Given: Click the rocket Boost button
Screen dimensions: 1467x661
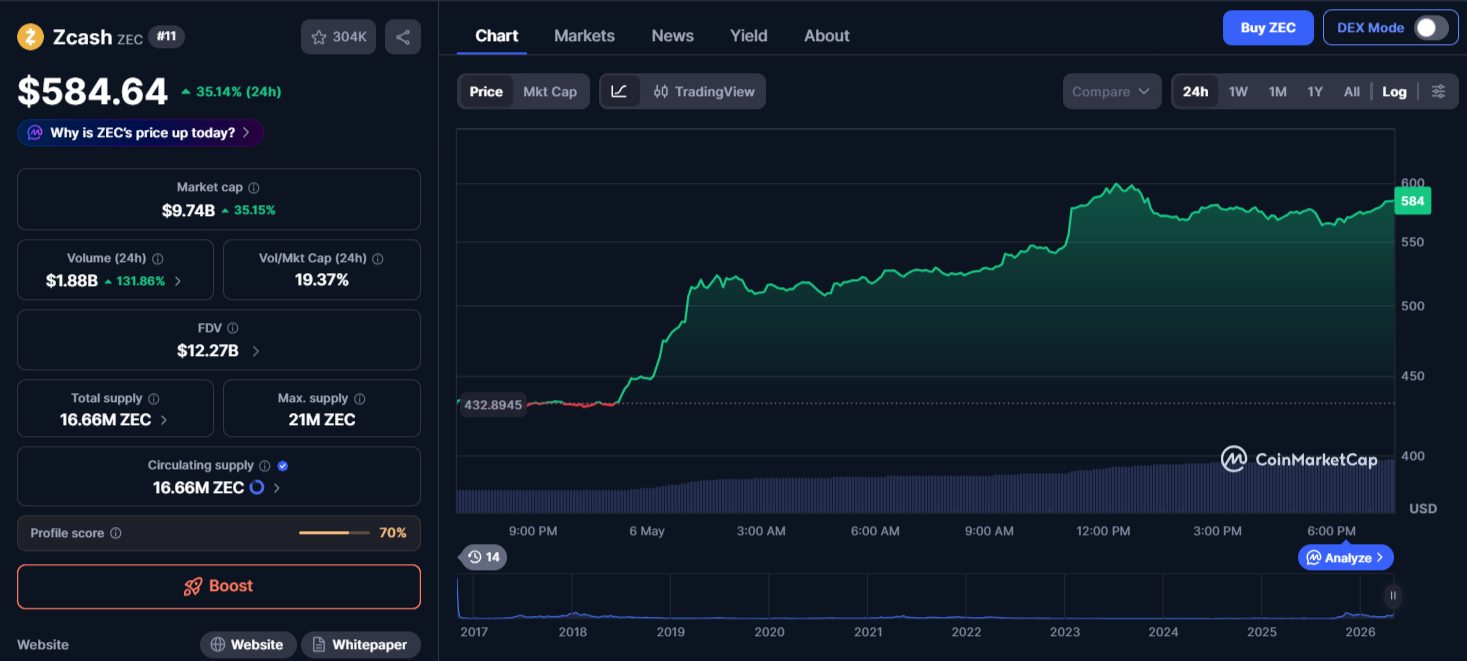Looking at the screenshot, I should [219, 587].
